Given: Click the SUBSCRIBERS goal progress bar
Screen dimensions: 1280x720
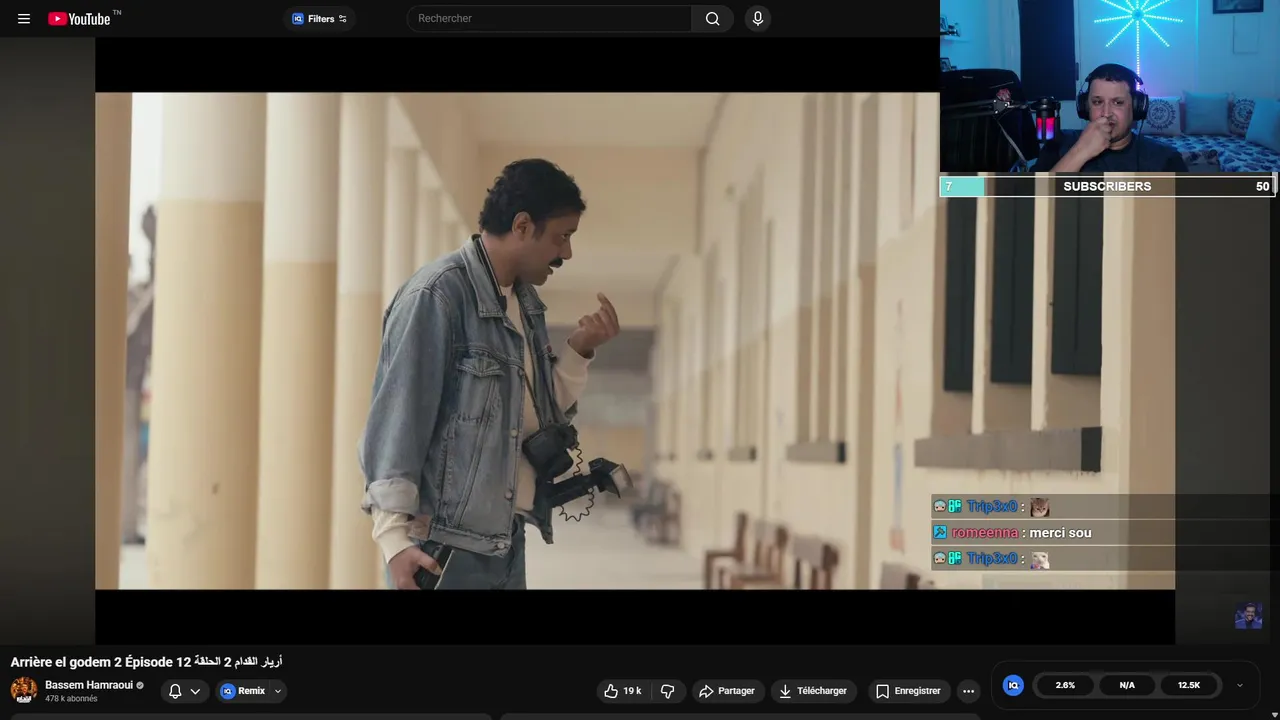Looking at the screenshot, I should [x=1107, y=186].
